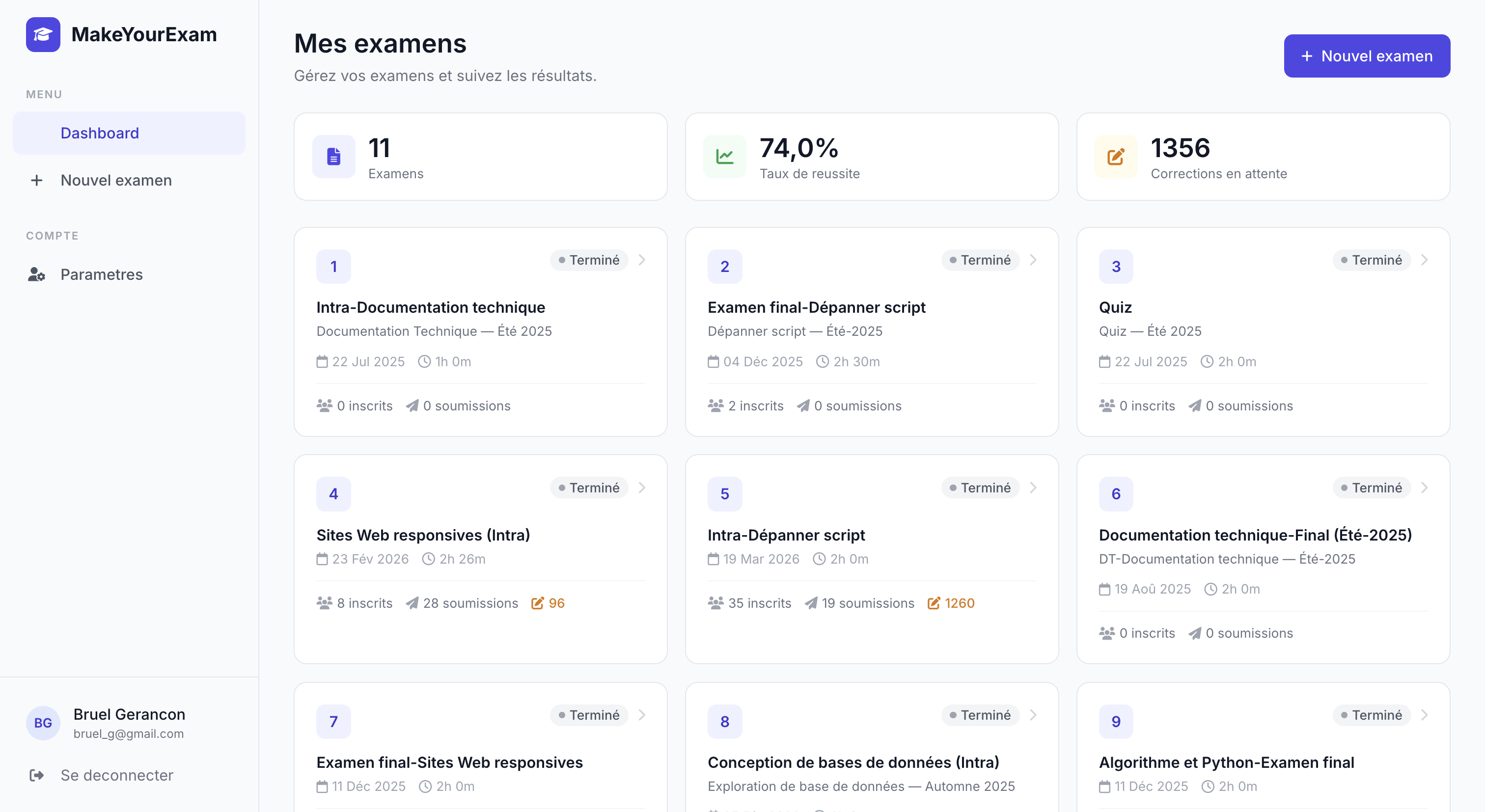Expand exam 2 Examen final-Dépanner script chevron

[x=1033, y=260]
